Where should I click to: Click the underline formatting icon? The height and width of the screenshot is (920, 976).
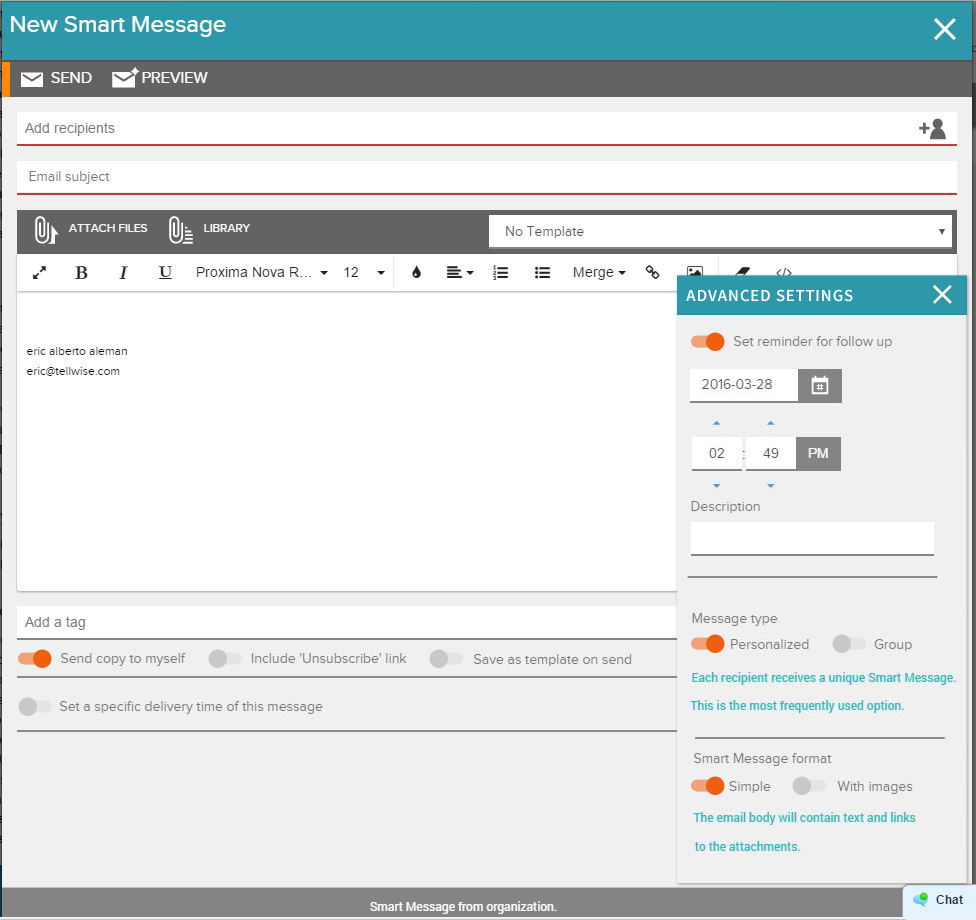165,273
